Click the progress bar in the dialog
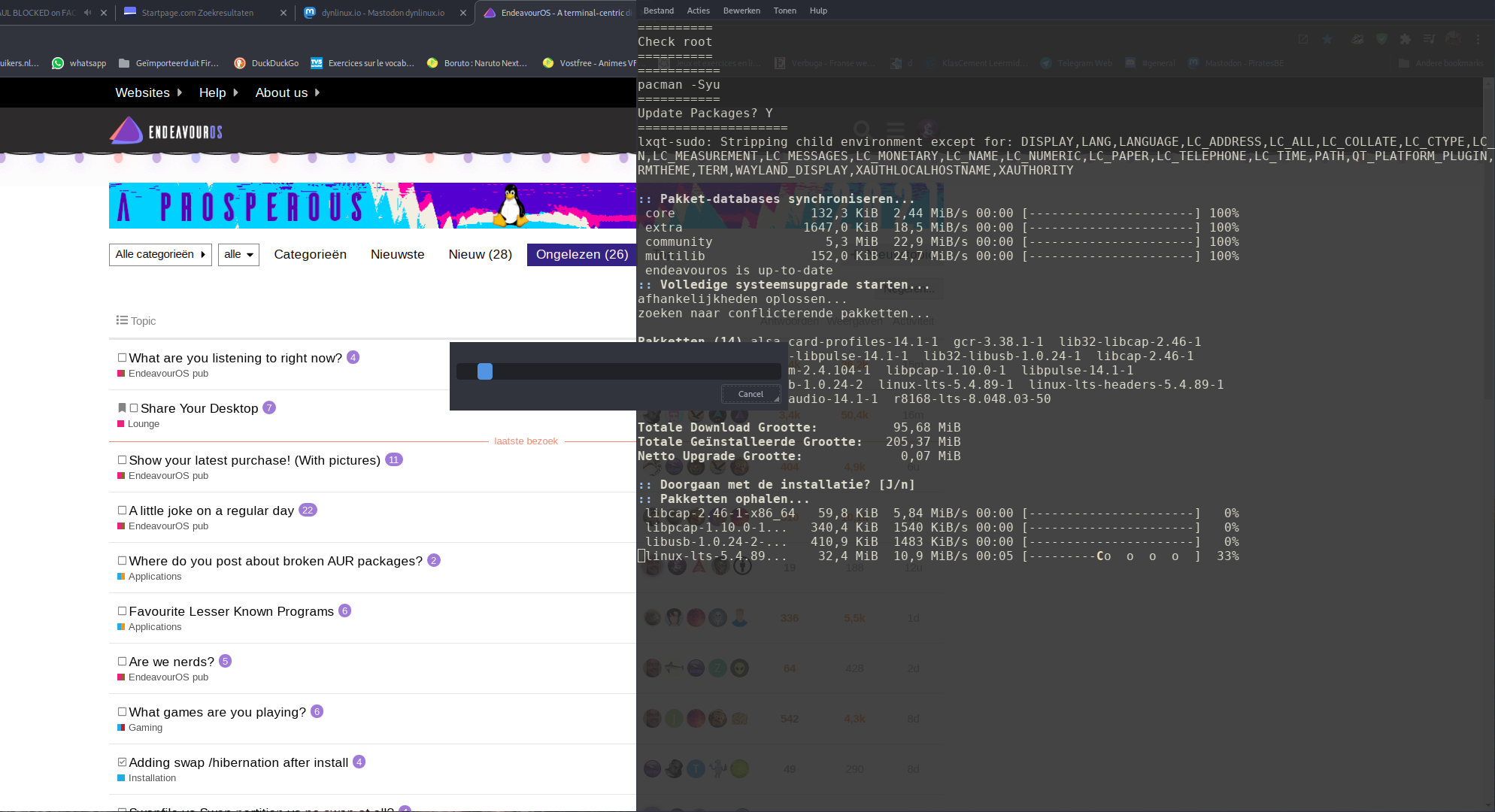 (x=617, y=371)
